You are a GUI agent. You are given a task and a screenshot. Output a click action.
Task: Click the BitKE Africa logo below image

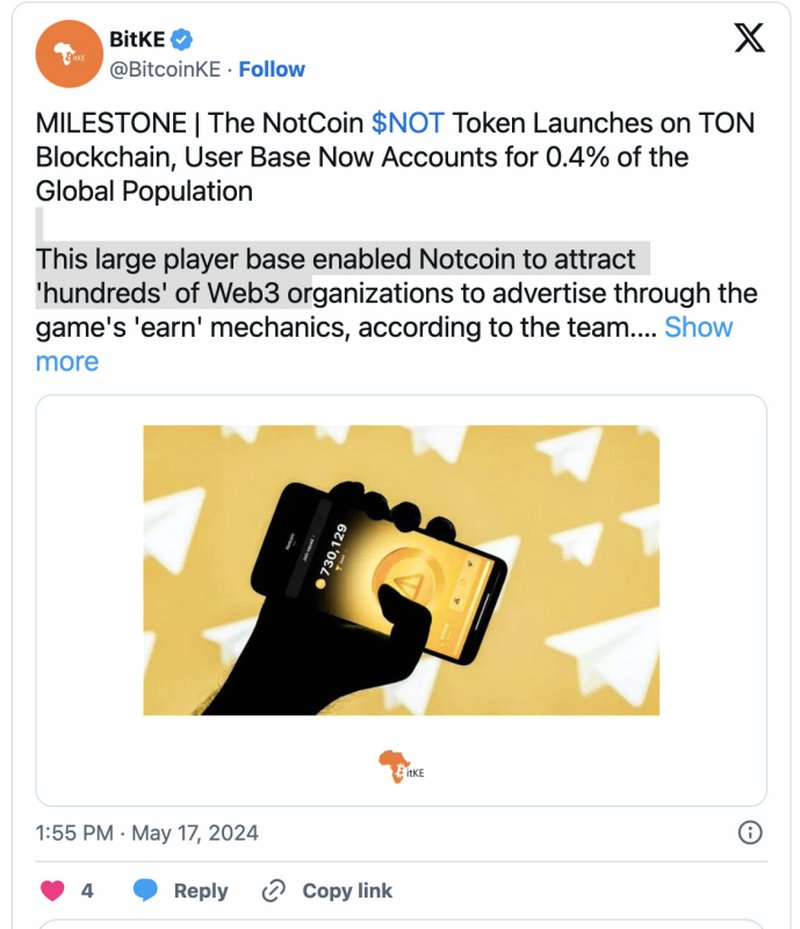click(x=401, y=766)
